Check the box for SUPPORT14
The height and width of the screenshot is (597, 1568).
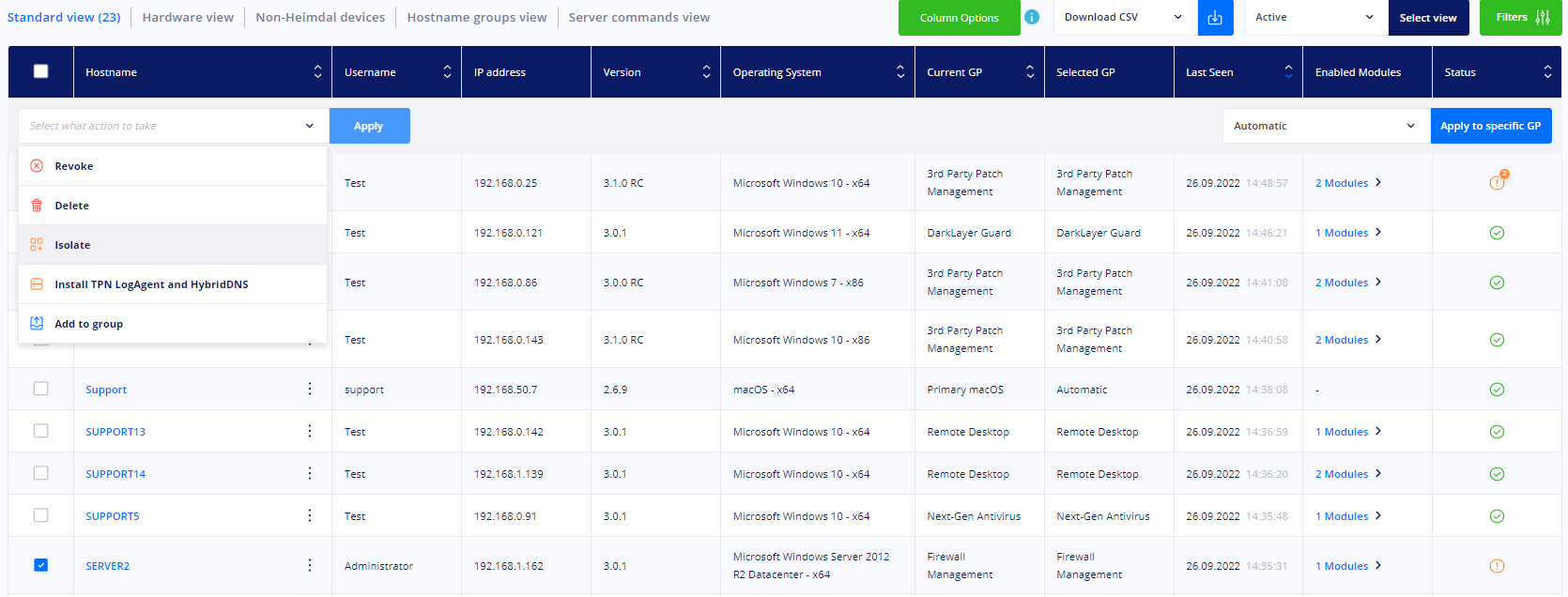[x=40, y=473]
